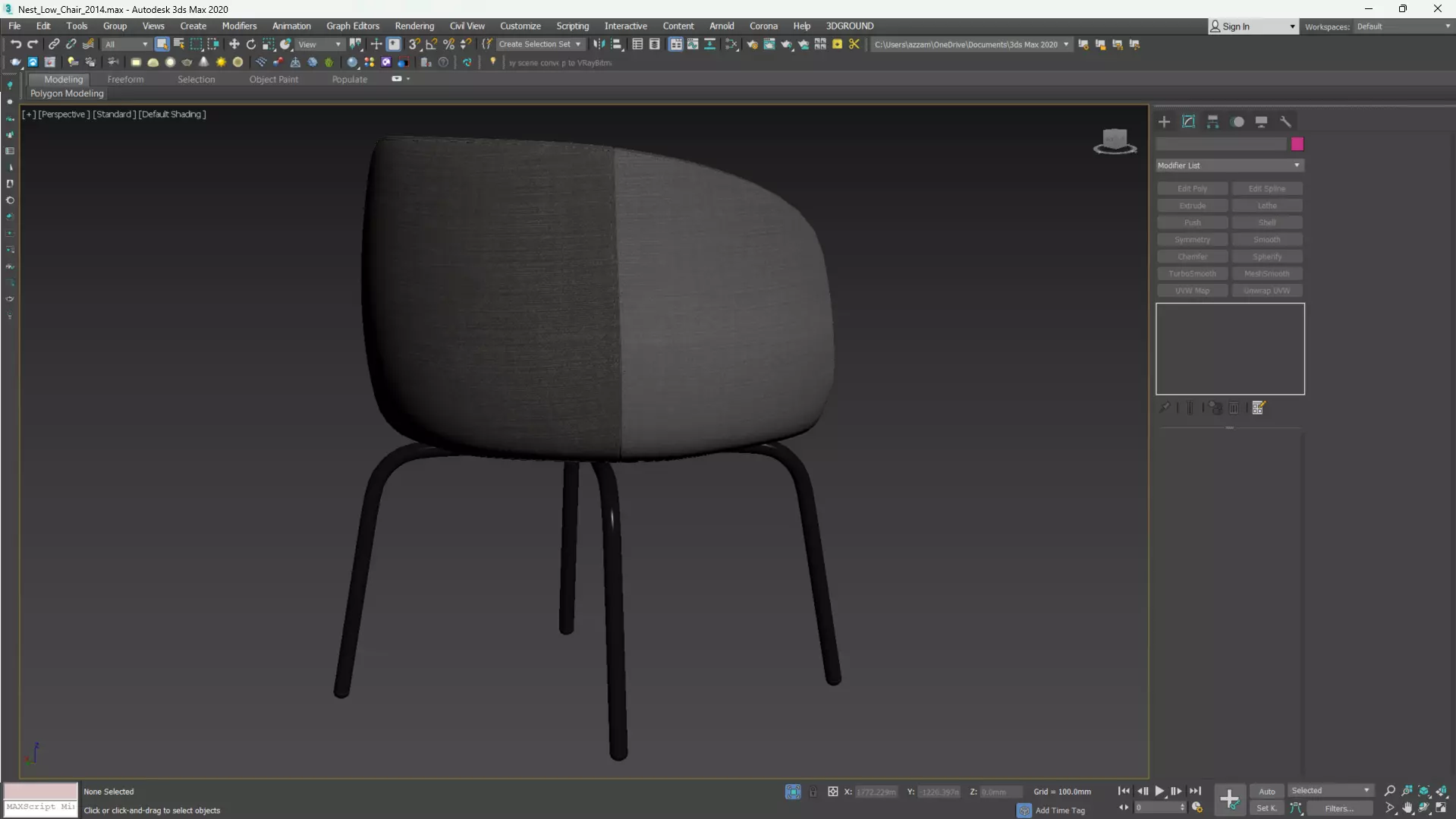Screen dimensions: 1456x819
Task: Expand the Create Selection Set dropdown
Action: point(540,44)
